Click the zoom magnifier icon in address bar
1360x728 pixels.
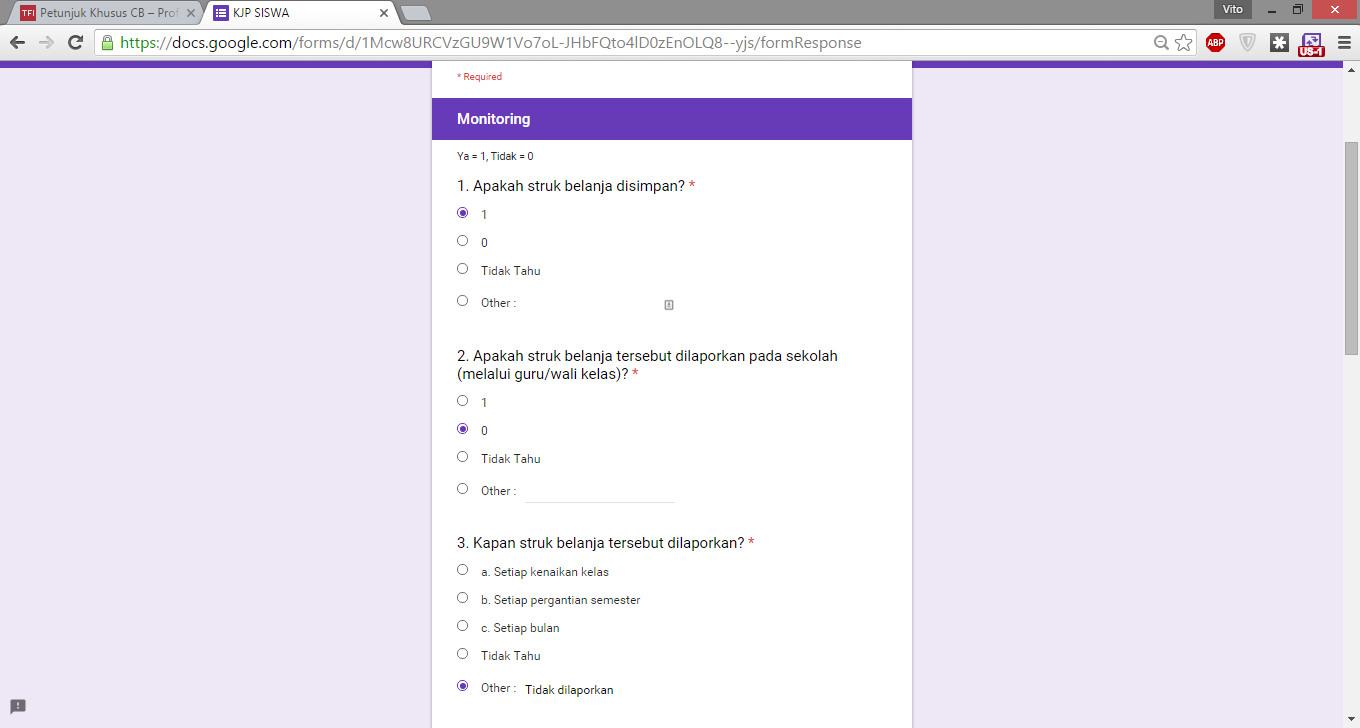click(1161, 43)
